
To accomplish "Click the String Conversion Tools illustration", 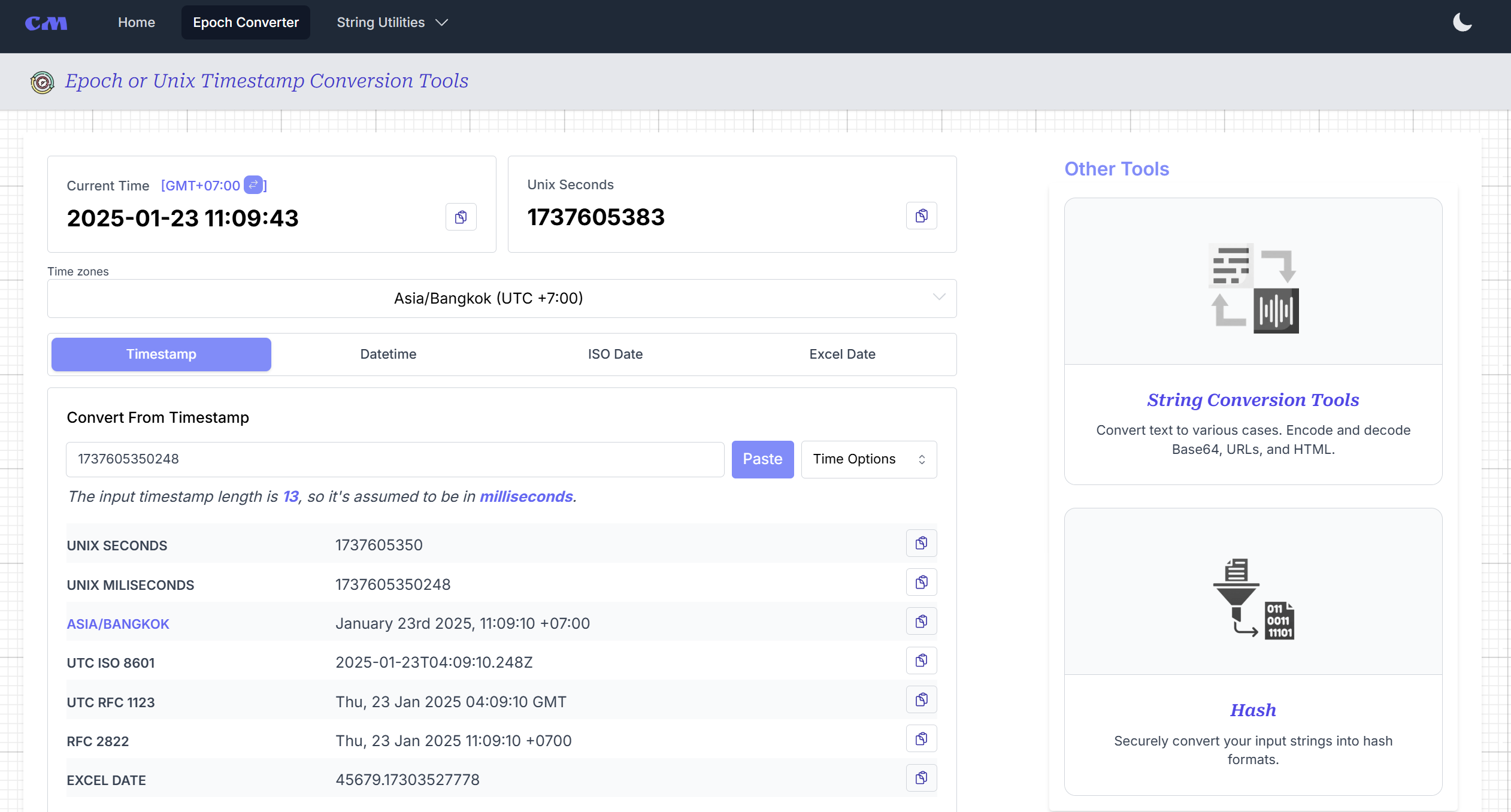I will (1253, 288).
